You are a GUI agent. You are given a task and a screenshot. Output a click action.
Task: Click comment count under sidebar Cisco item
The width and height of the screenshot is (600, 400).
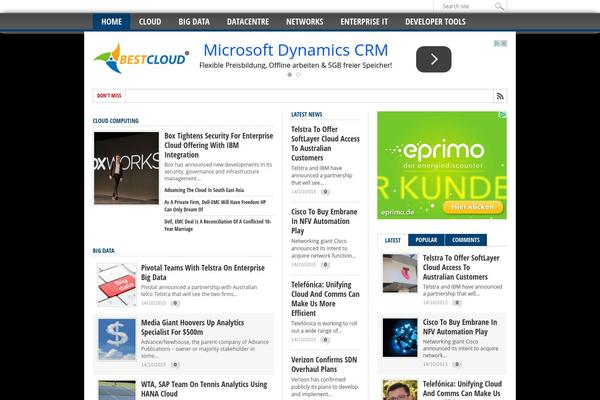tap(457, 364)
